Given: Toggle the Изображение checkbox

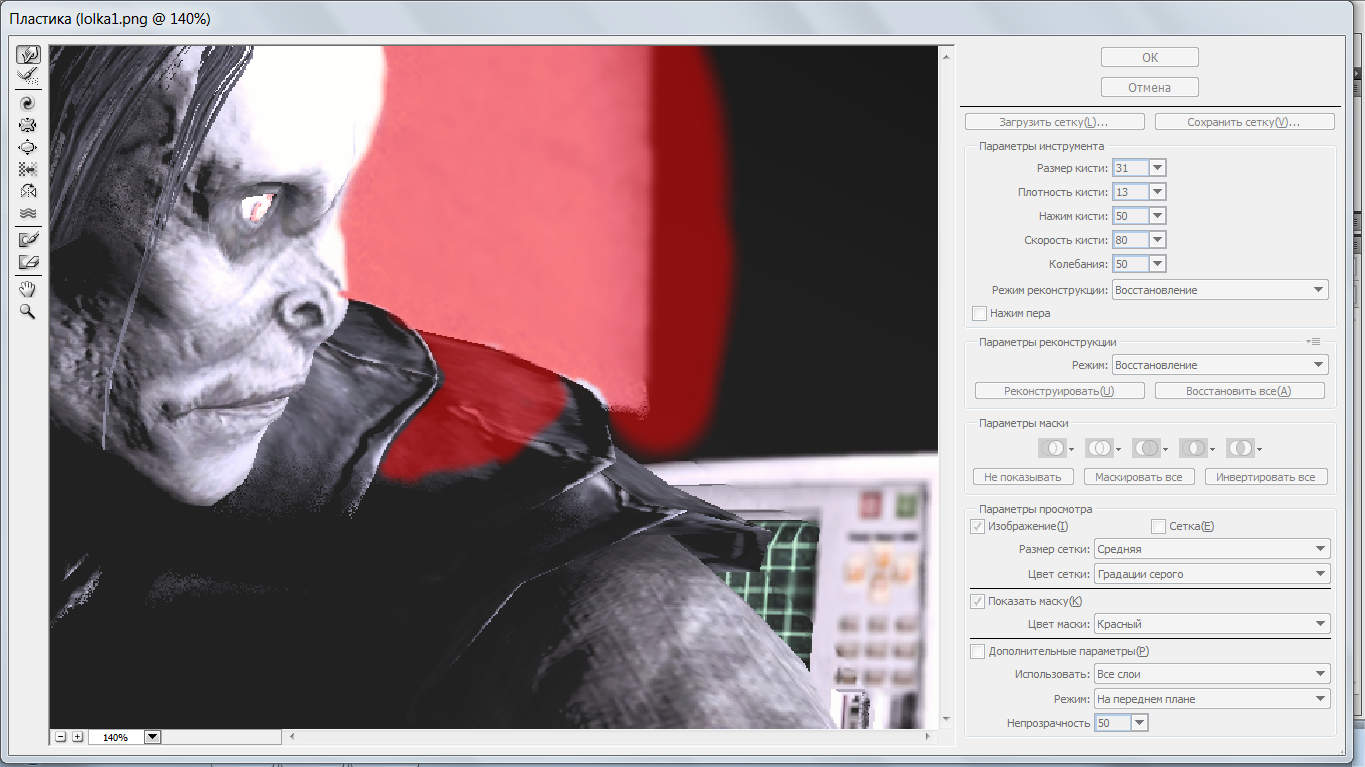Looking at the screenshot, I should point(977,526).
